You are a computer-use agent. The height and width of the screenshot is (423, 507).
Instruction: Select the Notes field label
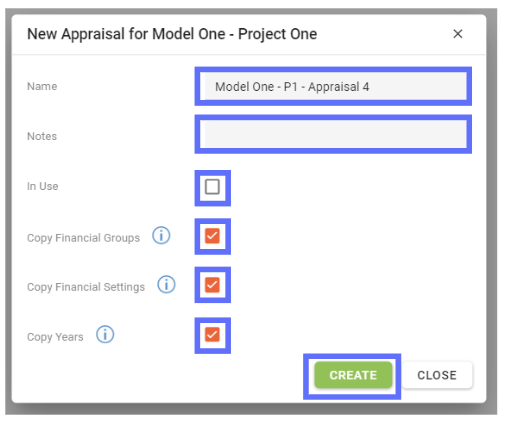tap(42, 136)
